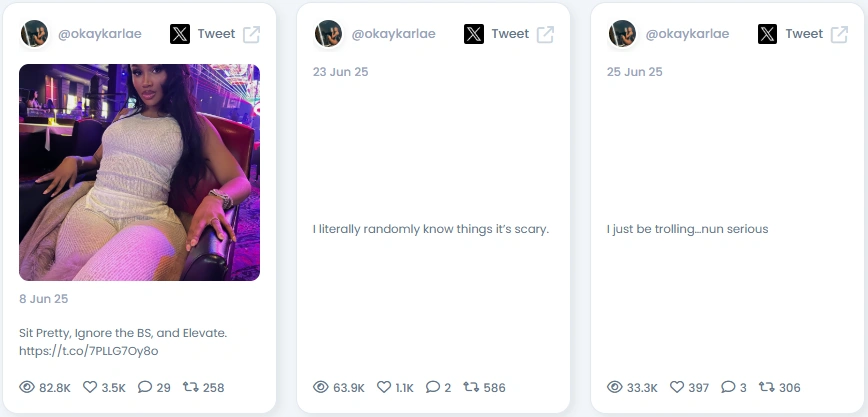Open external link icon on the 8 Jun tweet
Viewport: 868px width, 417px height.
pyautogui.click(x=251, y=34)
